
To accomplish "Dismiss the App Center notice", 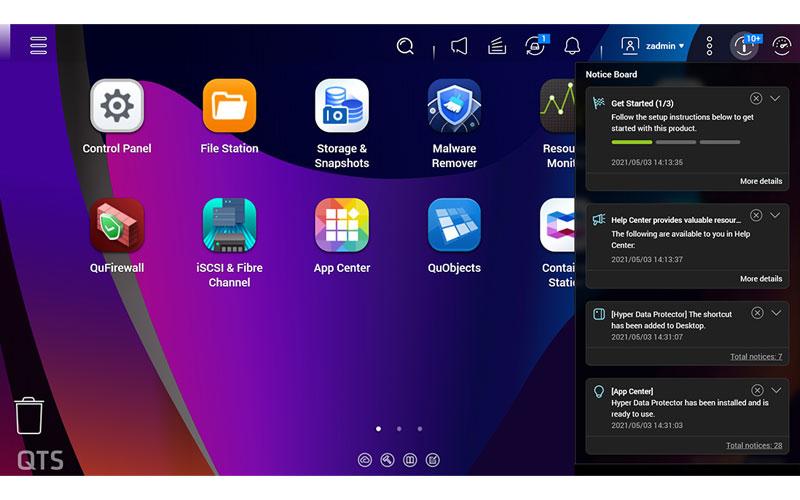I will click(757, 390).
